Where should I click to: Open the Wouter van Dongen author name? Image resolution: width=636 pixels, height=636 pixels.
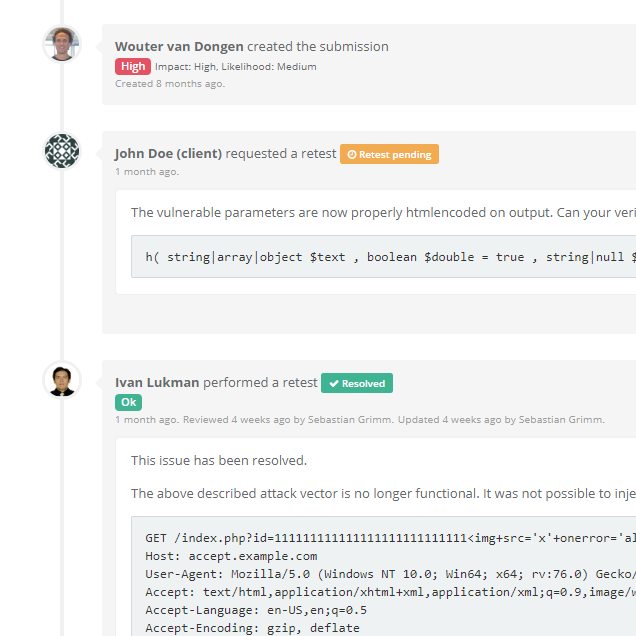click(179, 47)
